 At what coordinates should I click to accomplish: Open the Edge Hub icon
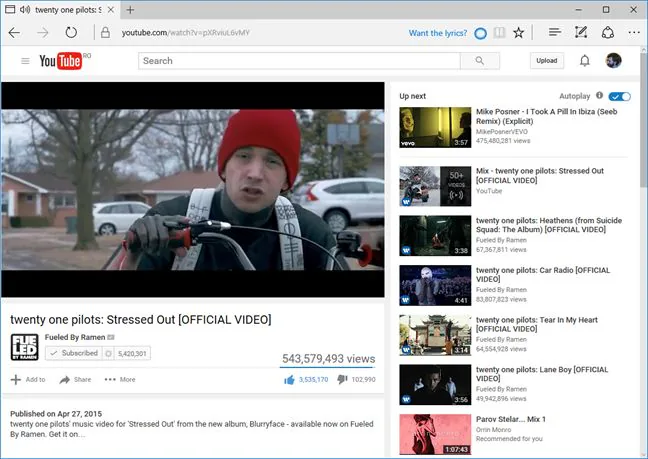555,32
